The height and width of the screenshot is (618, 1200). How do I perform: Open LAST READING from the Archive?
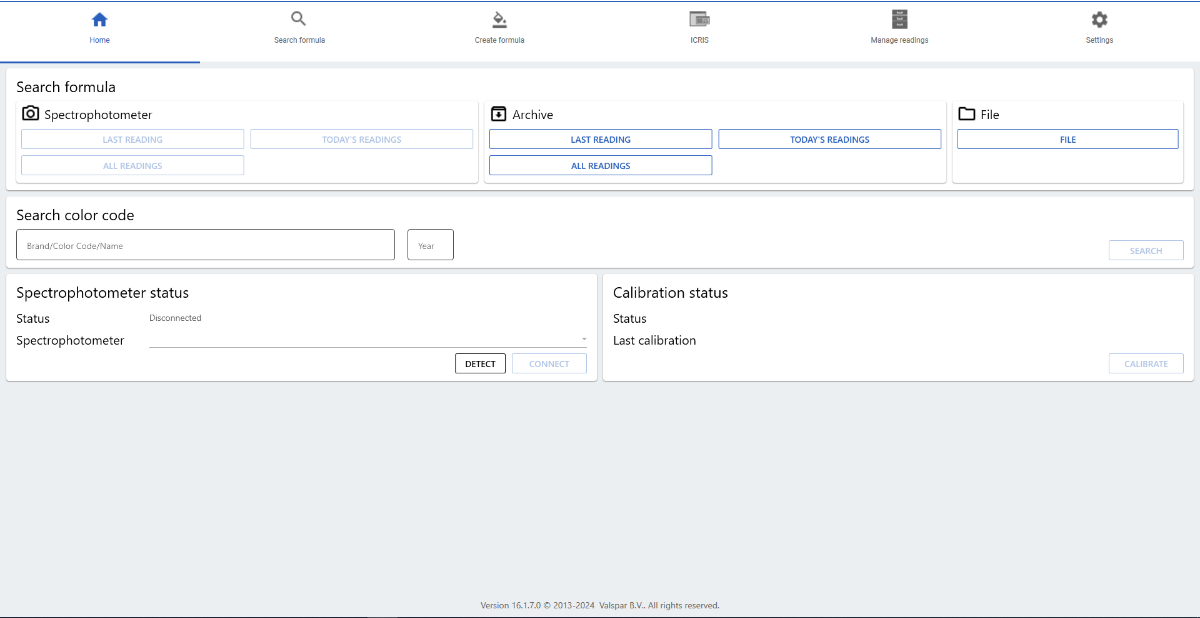pyautogui.click(x=599, y=138)
